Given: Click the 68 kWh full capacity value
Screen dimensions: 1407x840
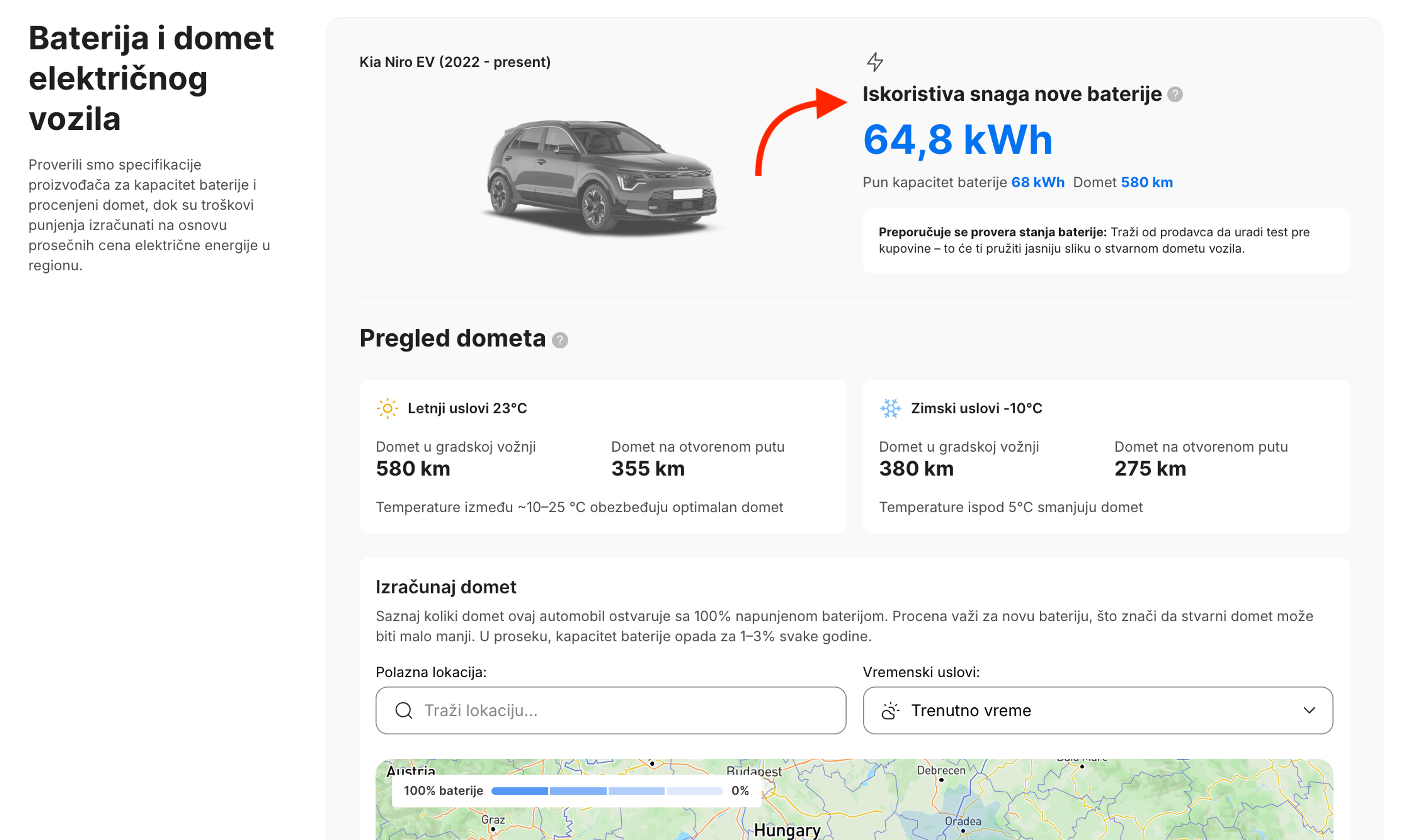Looking at the screenshot, I should [x=1037, y=182].
